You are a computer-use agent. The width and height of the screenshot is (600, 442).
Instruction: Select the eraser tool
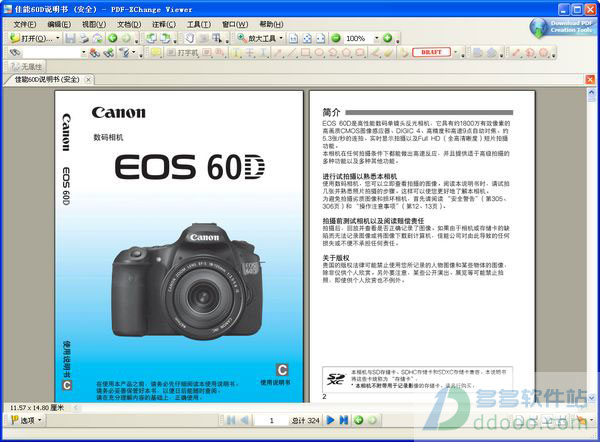389,53
